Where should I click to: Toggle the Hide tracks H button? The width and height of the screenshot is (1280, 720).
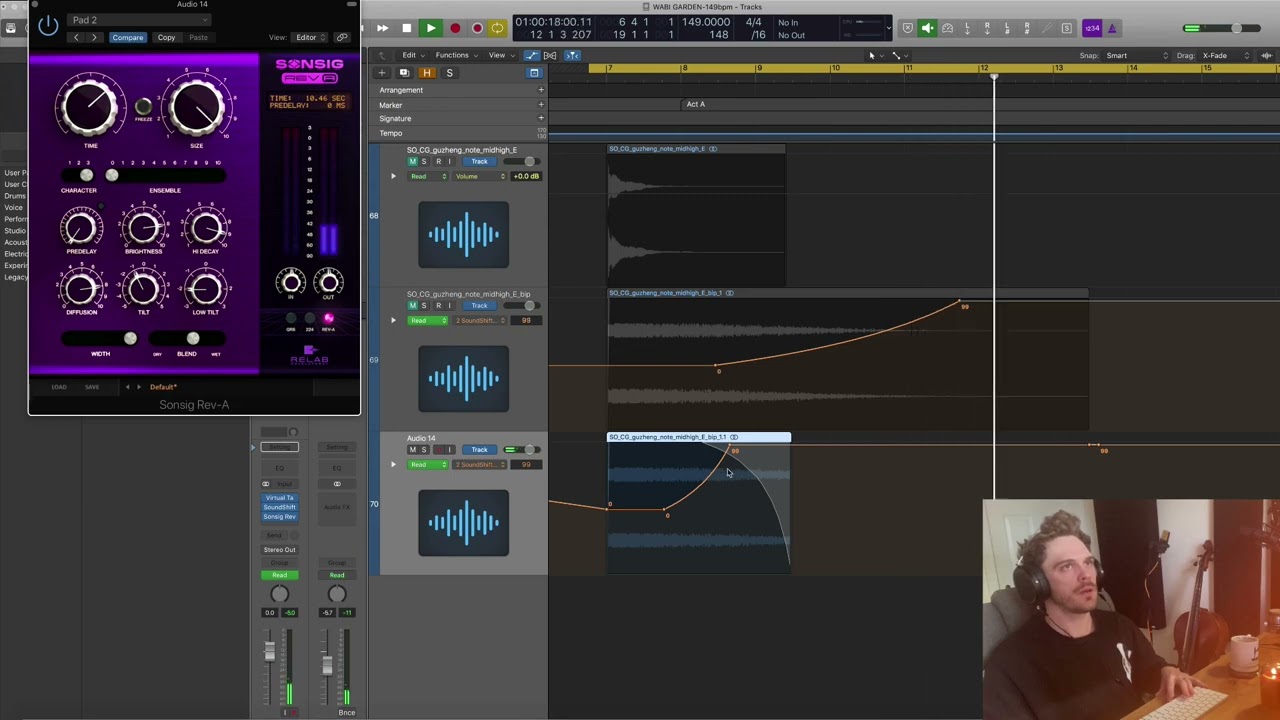coord(427,73)
